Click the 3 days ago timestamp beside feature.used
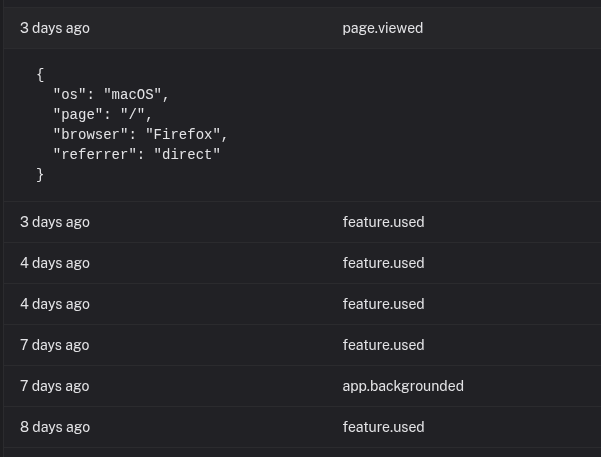Viewport: 601px width, 457px height. (55, 222)
